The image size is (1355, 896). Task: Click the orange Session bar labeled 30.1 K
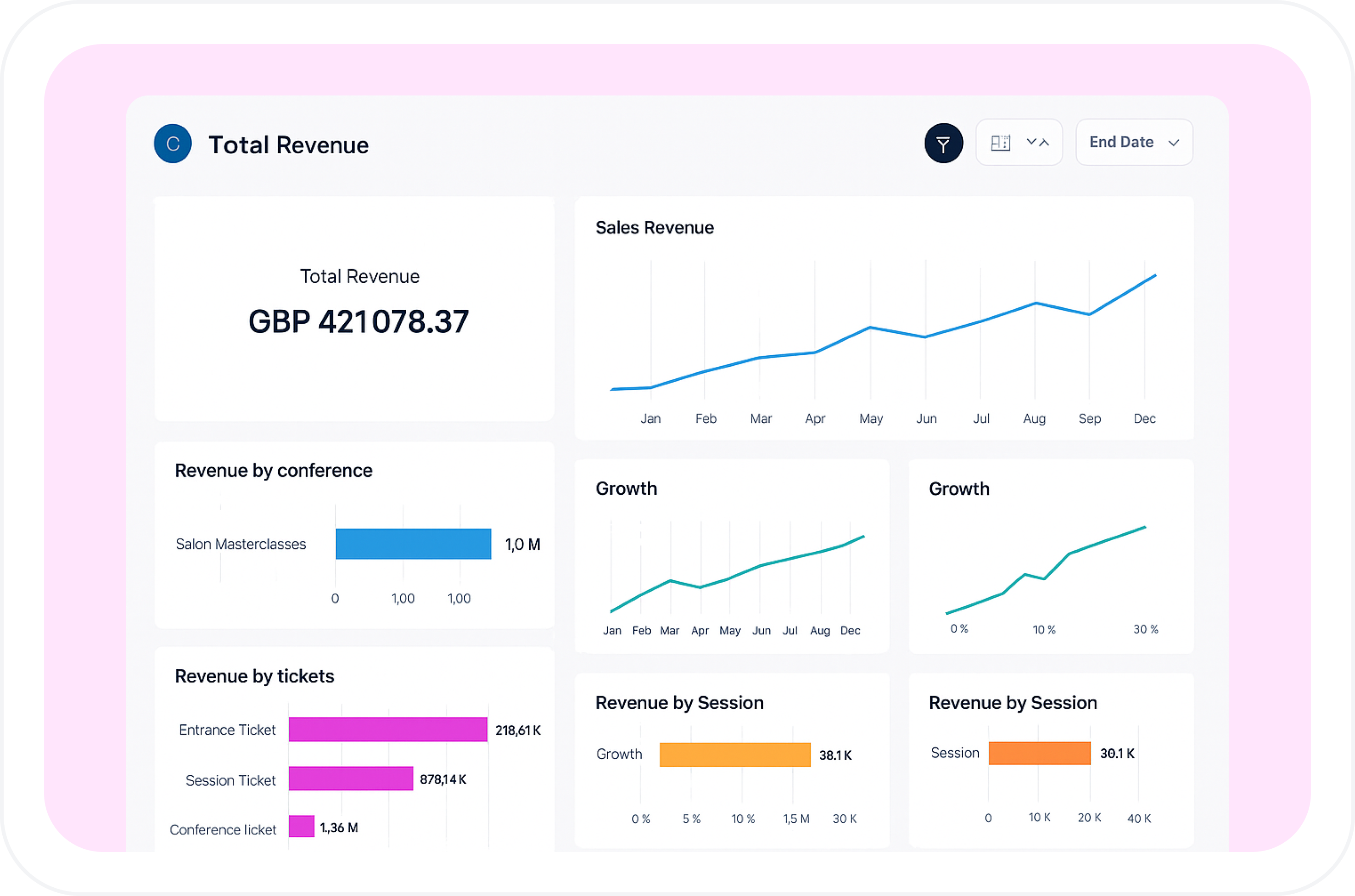(1039, 753)
